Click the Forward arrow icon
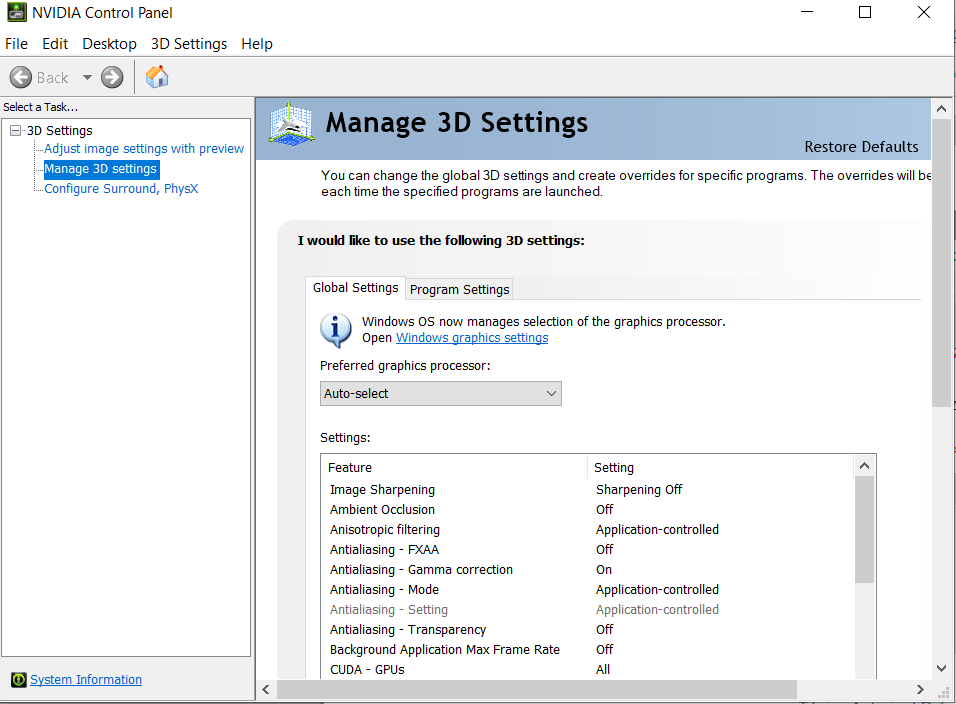This screenshot has width=956, height=704. pyautogui.click(x=112, y=77)
